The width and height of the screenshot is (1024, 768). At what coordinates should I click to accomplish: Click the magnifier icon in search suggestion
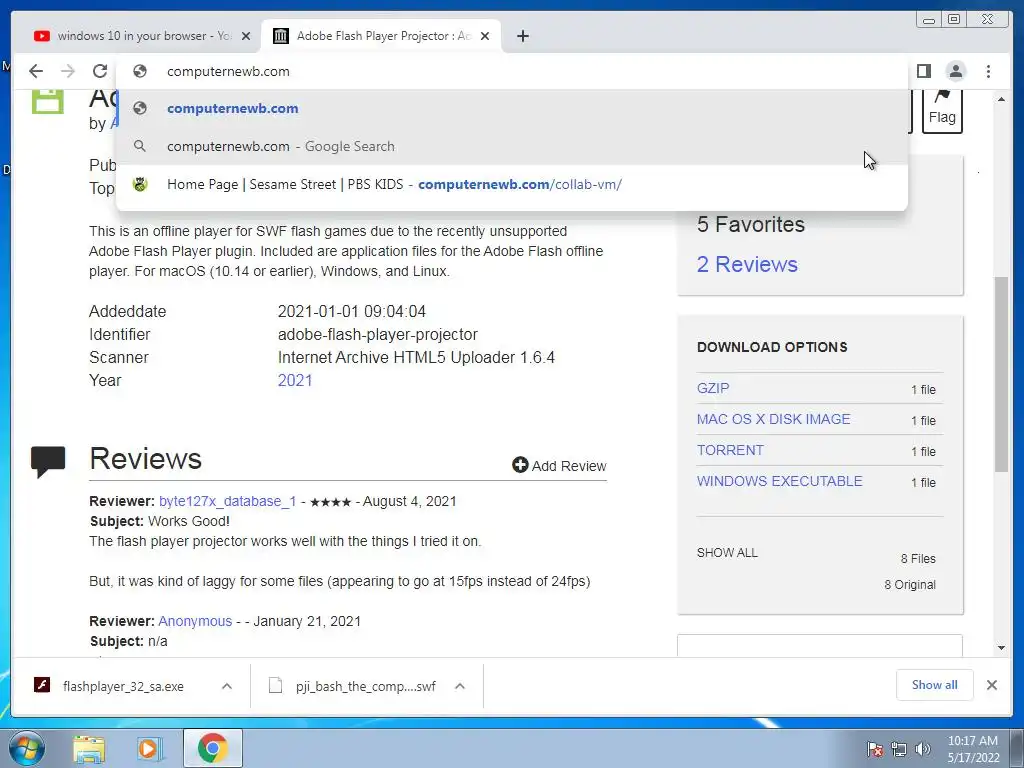tap(139, 146)
